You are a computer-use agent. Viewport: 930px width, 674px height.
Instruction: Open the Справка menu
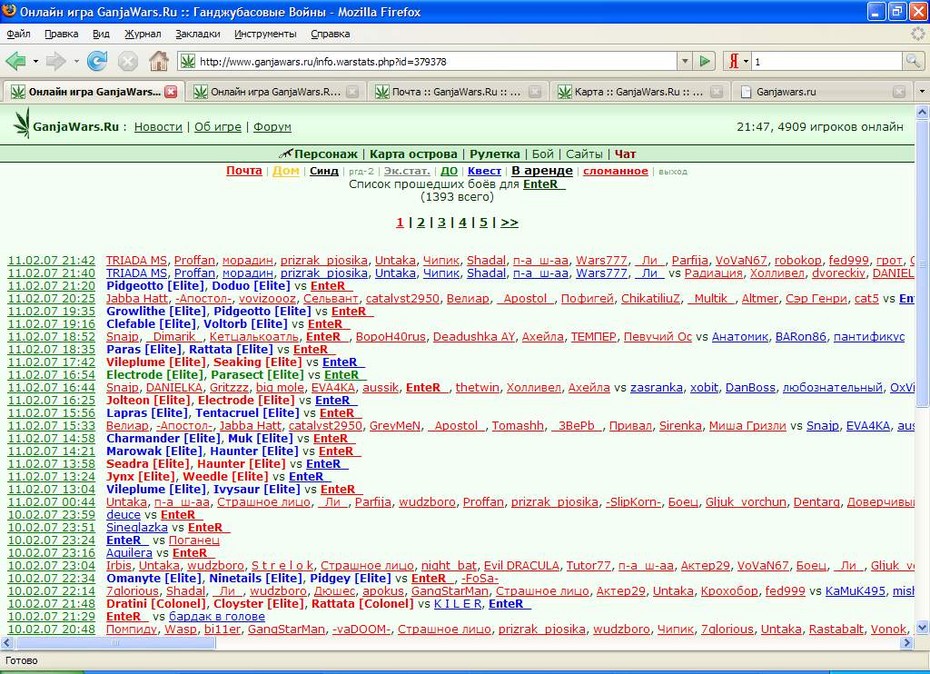click(x=330, y=34)
